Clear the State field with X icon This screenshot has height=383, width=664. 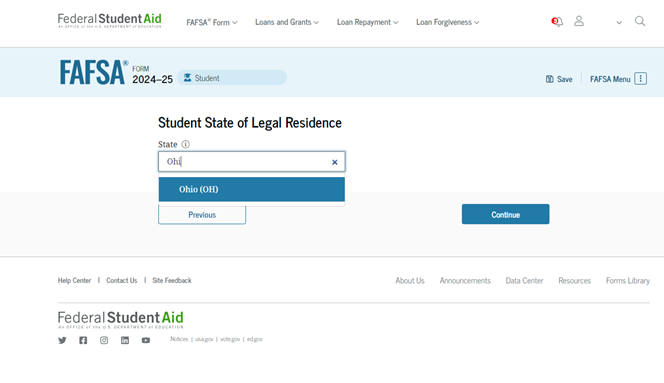[335, 162]
